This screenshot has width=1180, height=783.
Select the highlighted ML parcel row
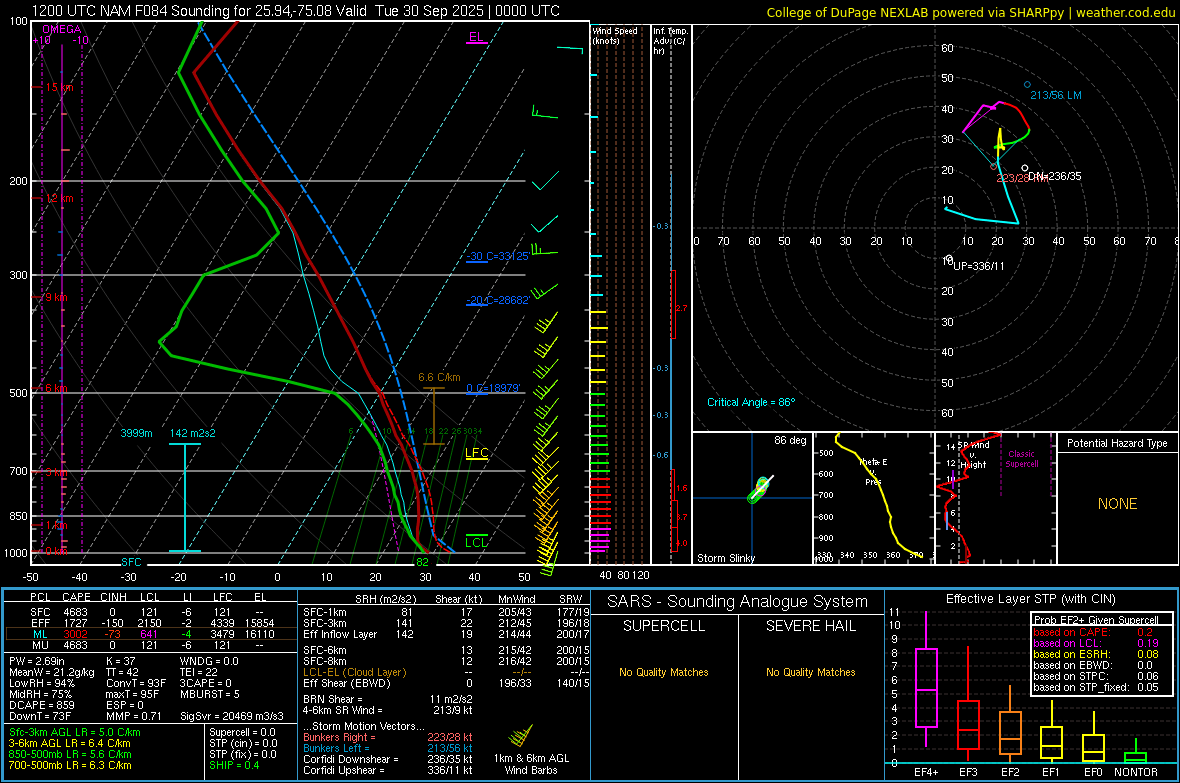(x=150, y=634)
